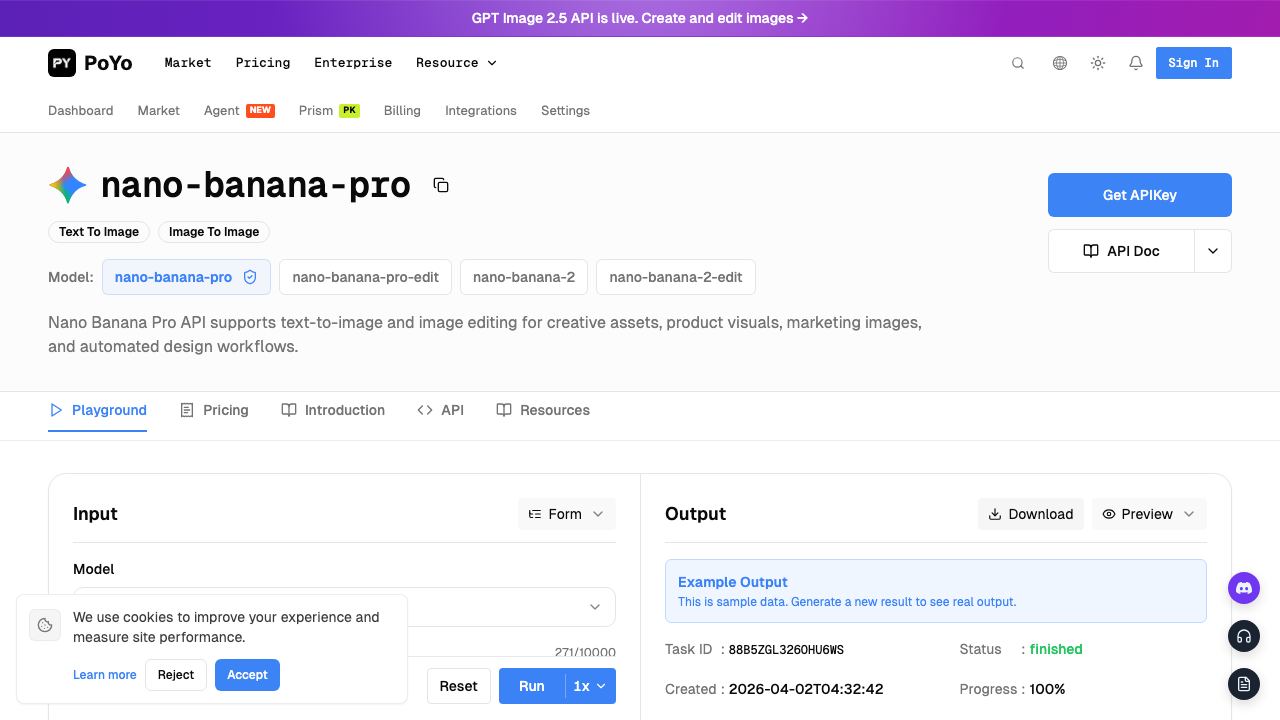Open the Agent NEW navigation item
Screen dimensions: 1280x720
(x=239, y=110)
